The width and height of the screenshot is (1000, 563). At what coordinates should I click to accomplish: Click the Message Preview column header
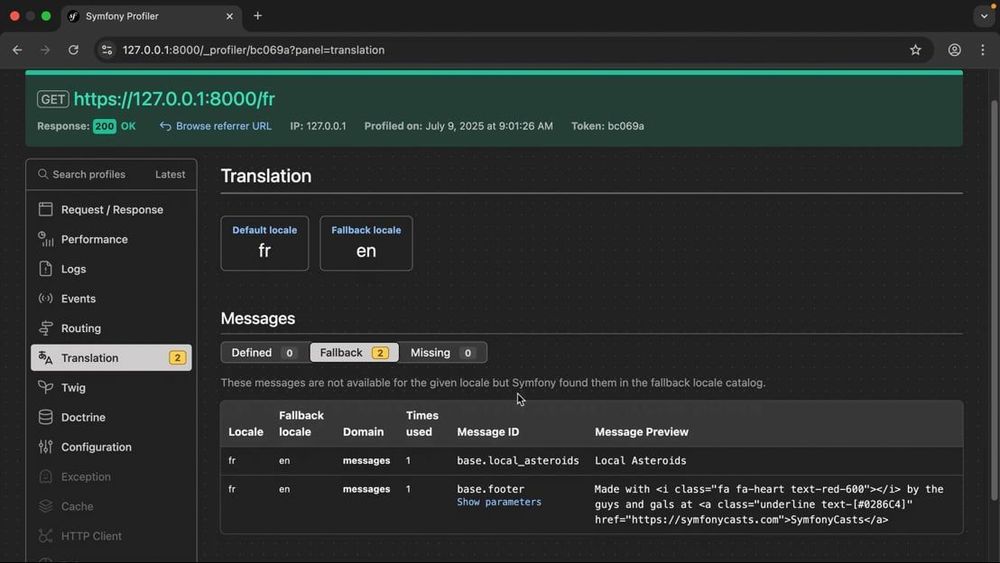[642, 432]
